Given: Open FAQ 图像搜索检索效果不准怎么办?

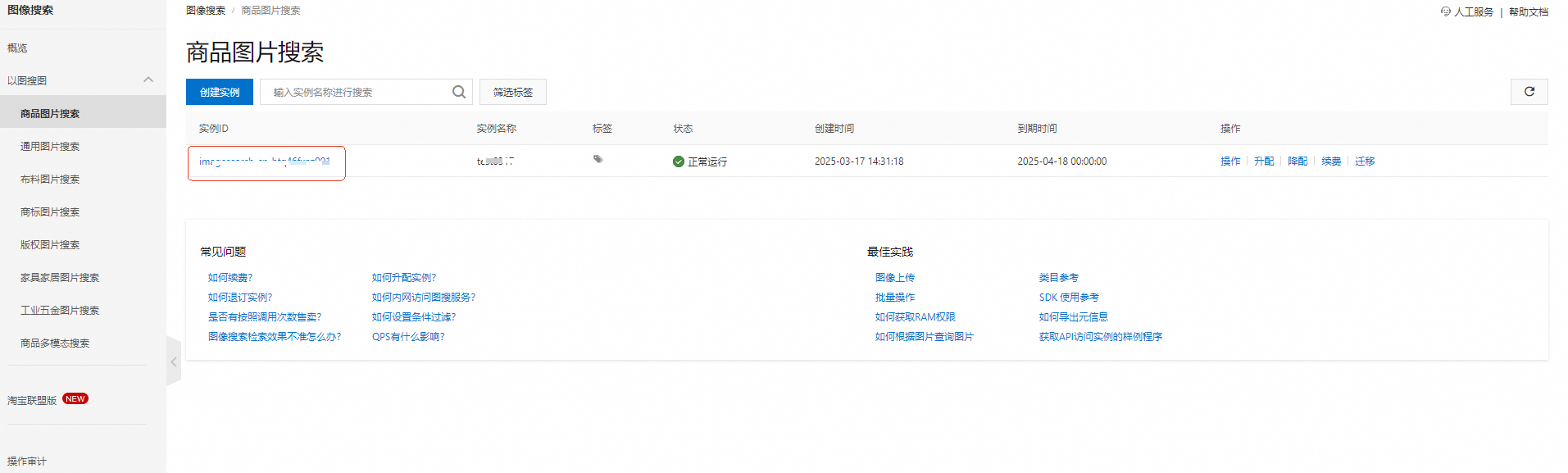Looking at the screenshot, I should [275, 337].
